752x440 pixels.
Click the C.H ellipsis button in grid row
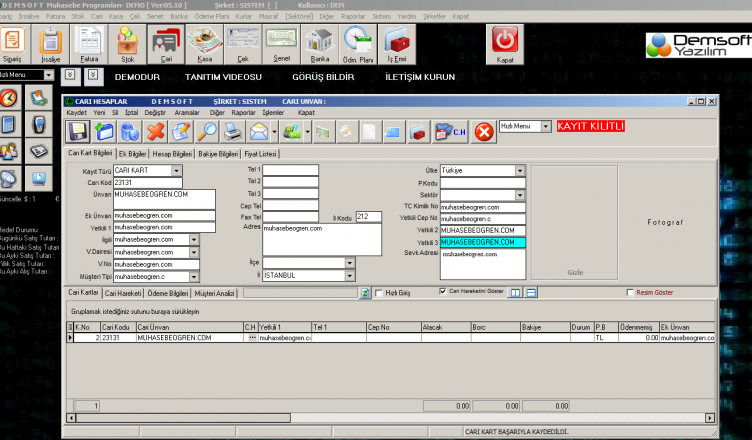pos(252,338)
